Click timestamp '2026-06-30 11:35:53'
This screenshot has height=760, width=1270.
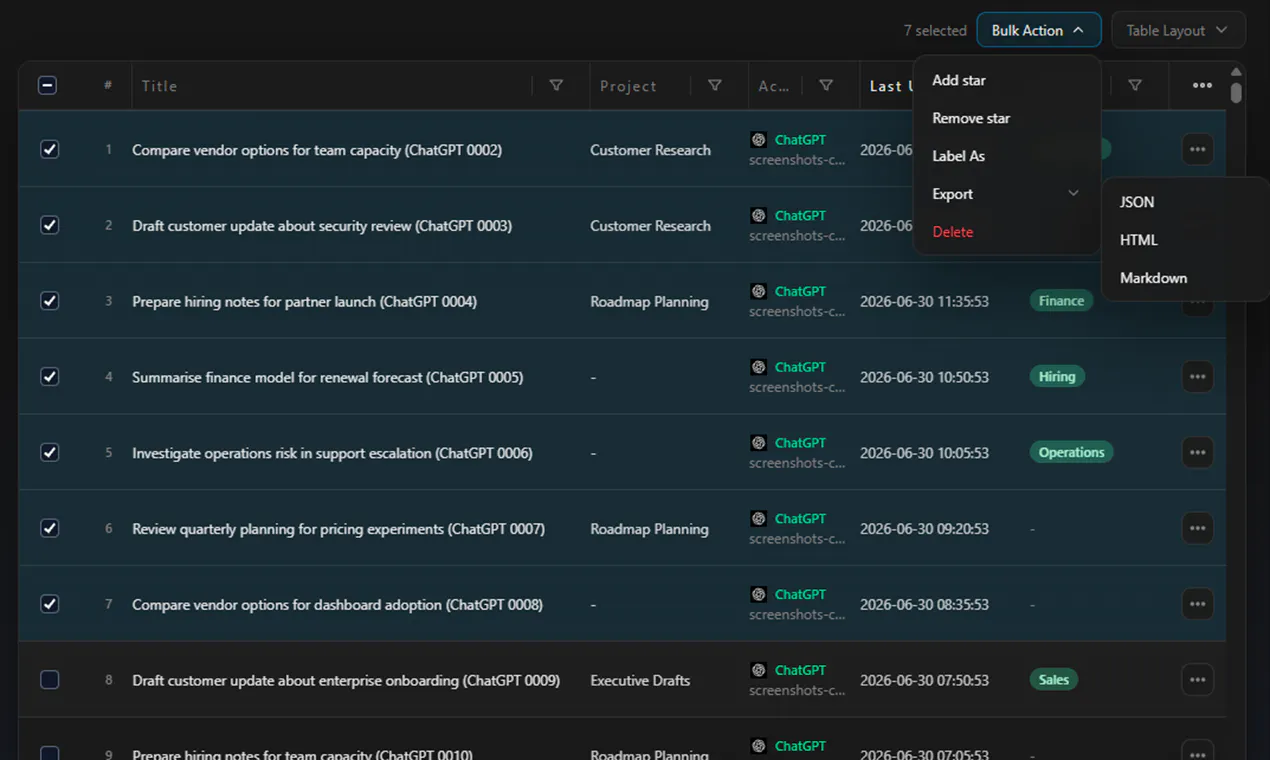924,301
